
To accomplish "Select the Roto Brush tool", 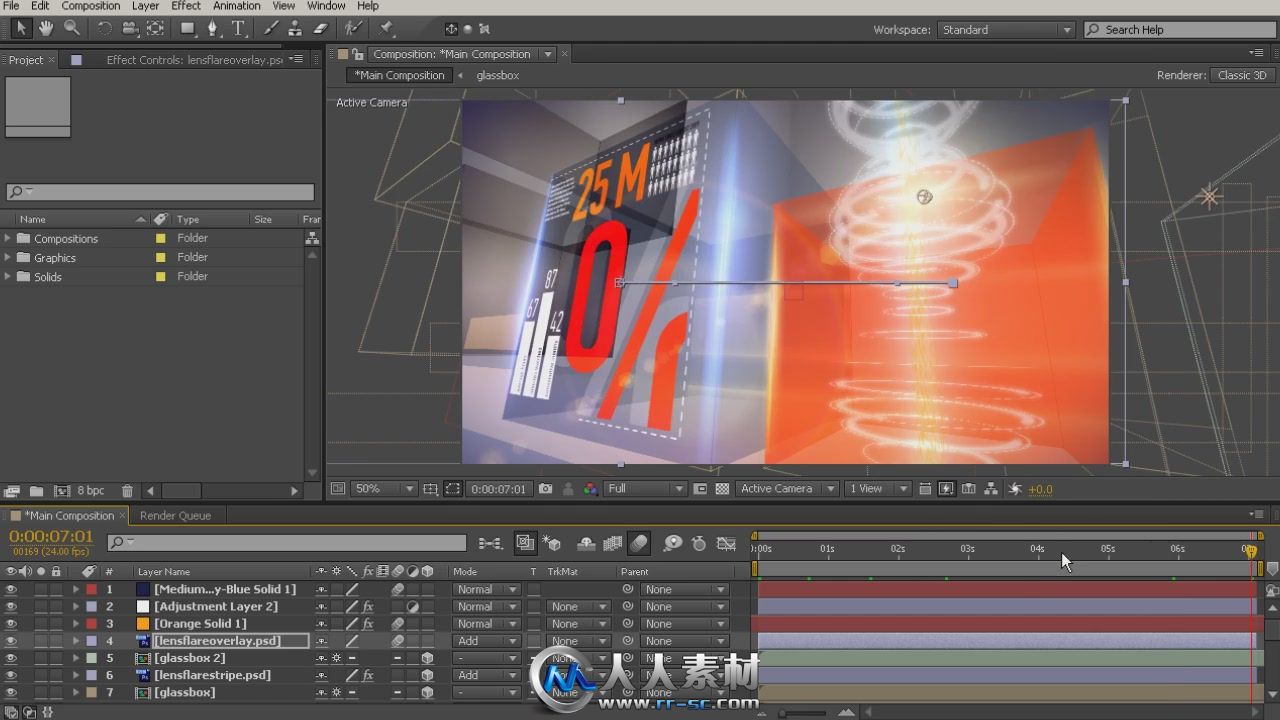I will 353,29.
